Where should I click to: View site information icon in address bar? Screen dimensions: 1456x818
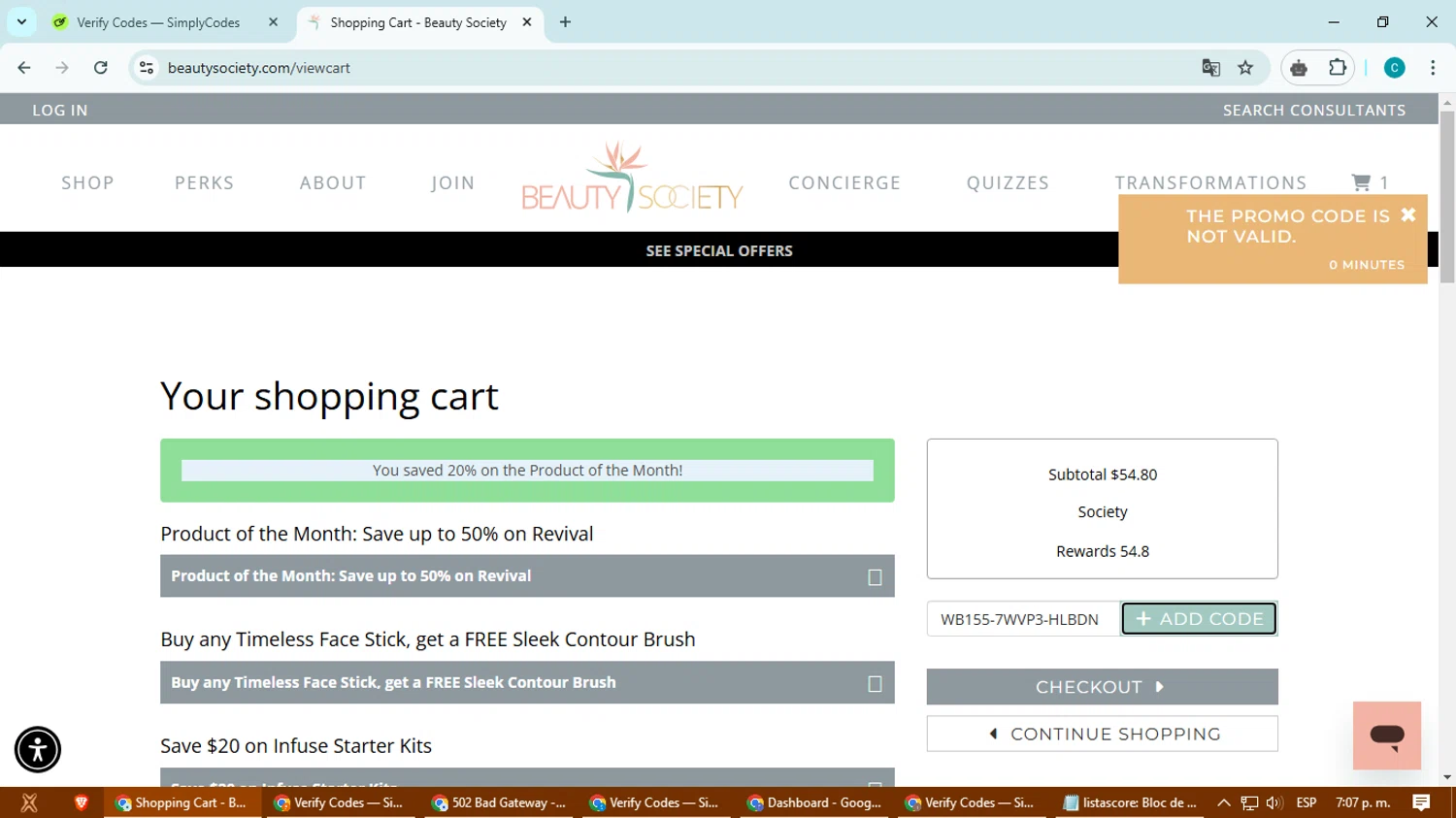pyautogui.click(x=147, y=68)
